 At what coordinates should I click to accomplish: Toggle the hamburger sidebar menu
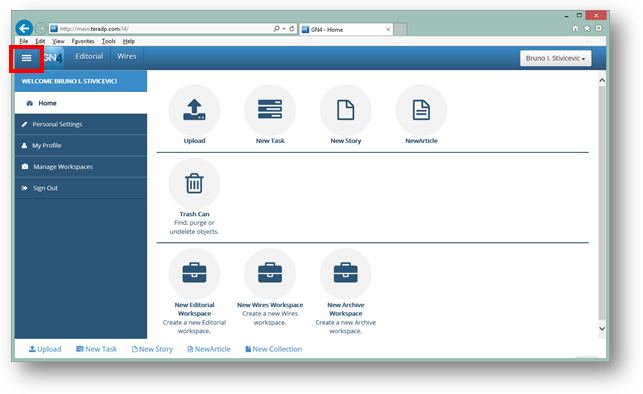[27, 58]
